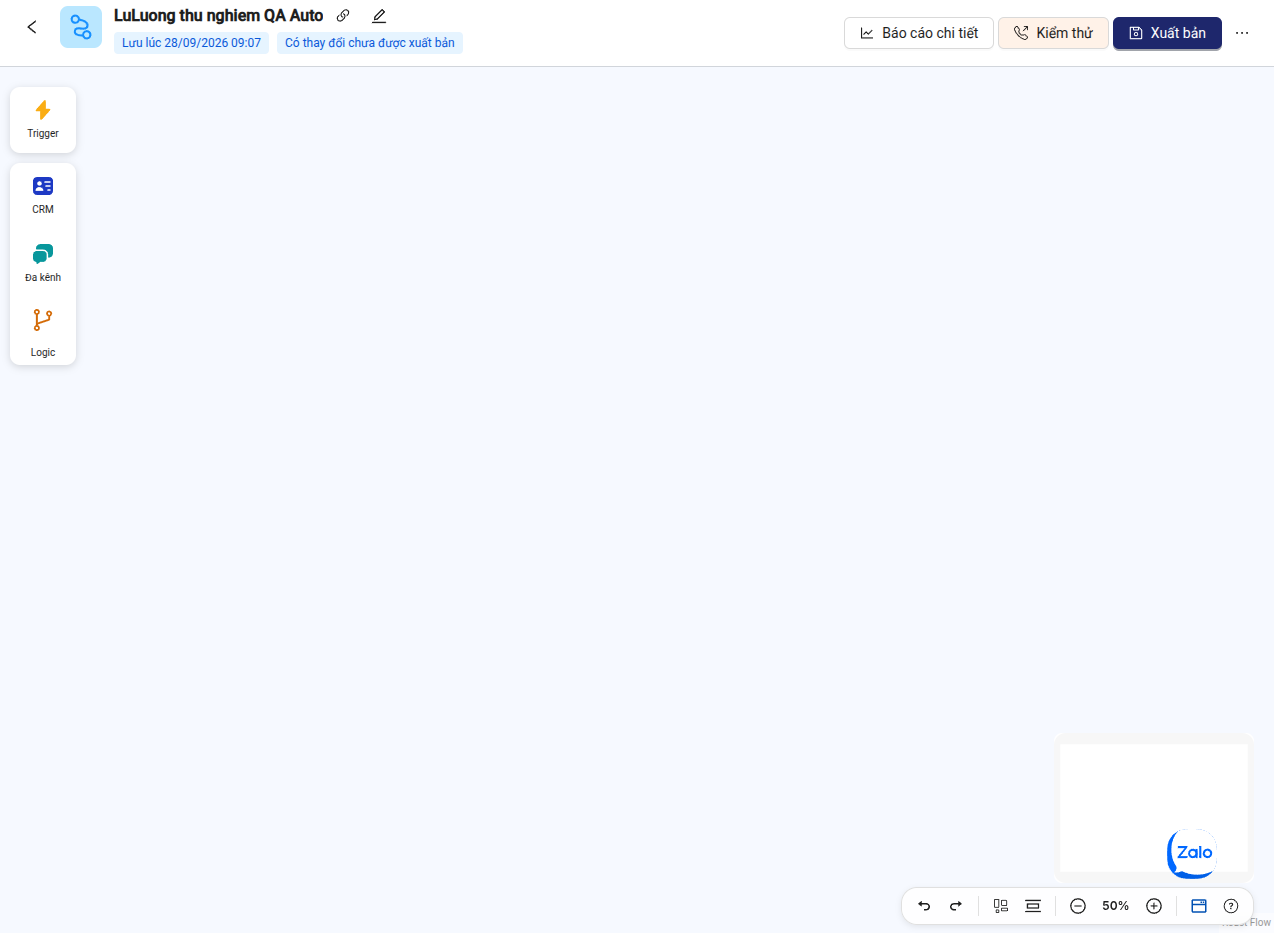Click the 50% zoom level value
Screen dimensions: 1274x933
[x=1116, y=906]
